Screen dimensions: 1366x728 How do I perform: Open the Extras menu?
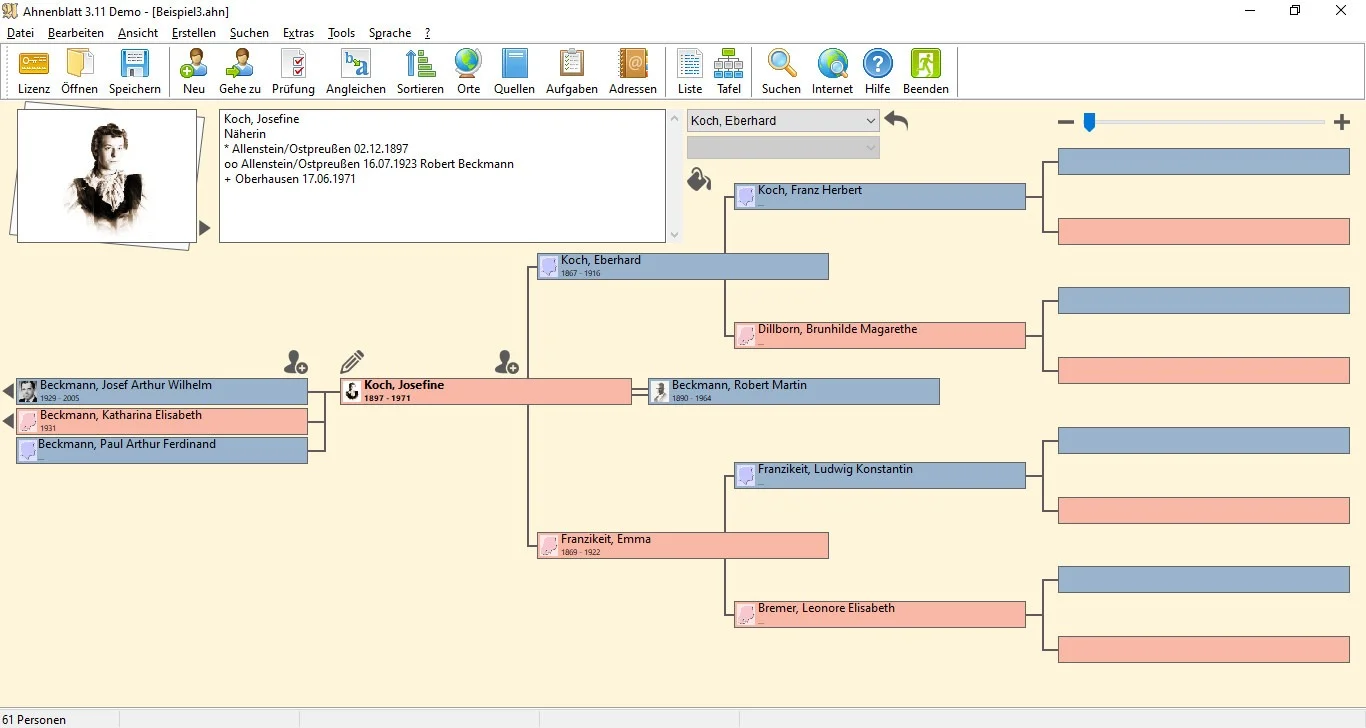click(298, 33)
